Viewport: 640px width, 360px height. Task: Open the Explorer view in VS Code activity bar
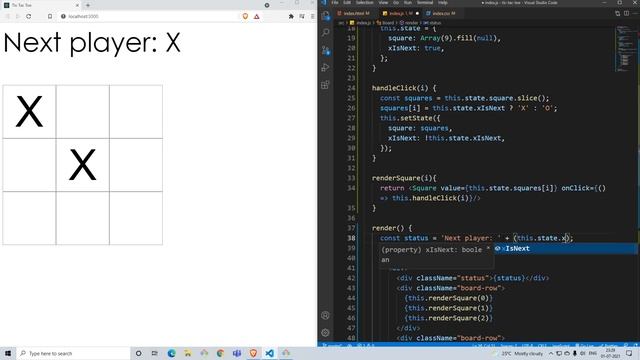[325, 16]
